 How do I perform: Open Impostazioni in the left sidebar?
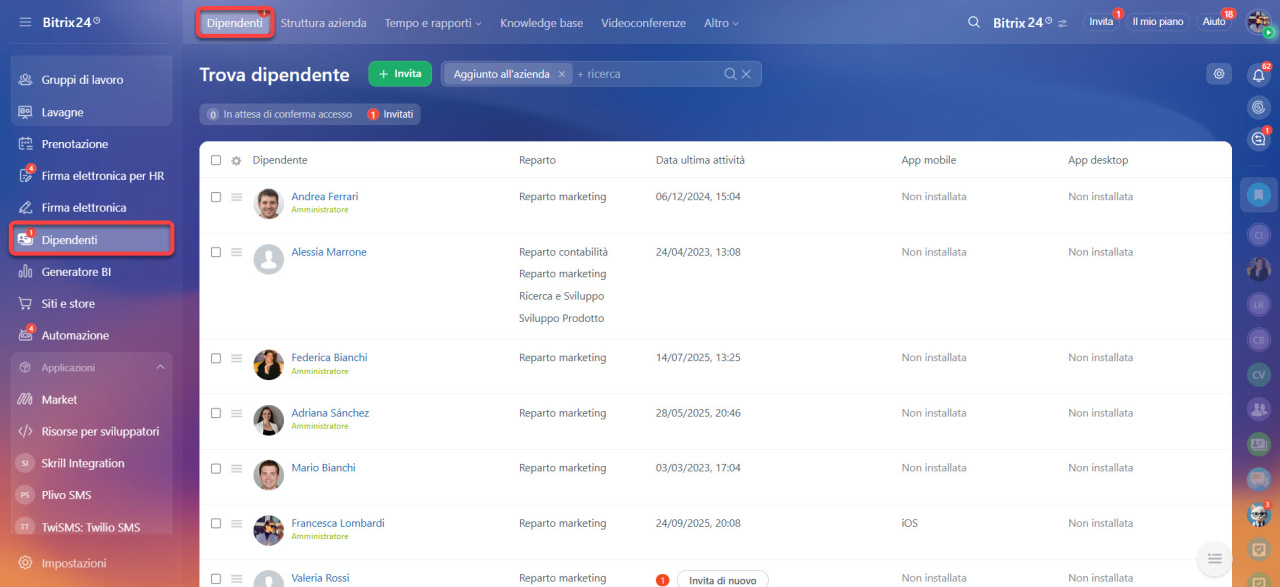73,563
